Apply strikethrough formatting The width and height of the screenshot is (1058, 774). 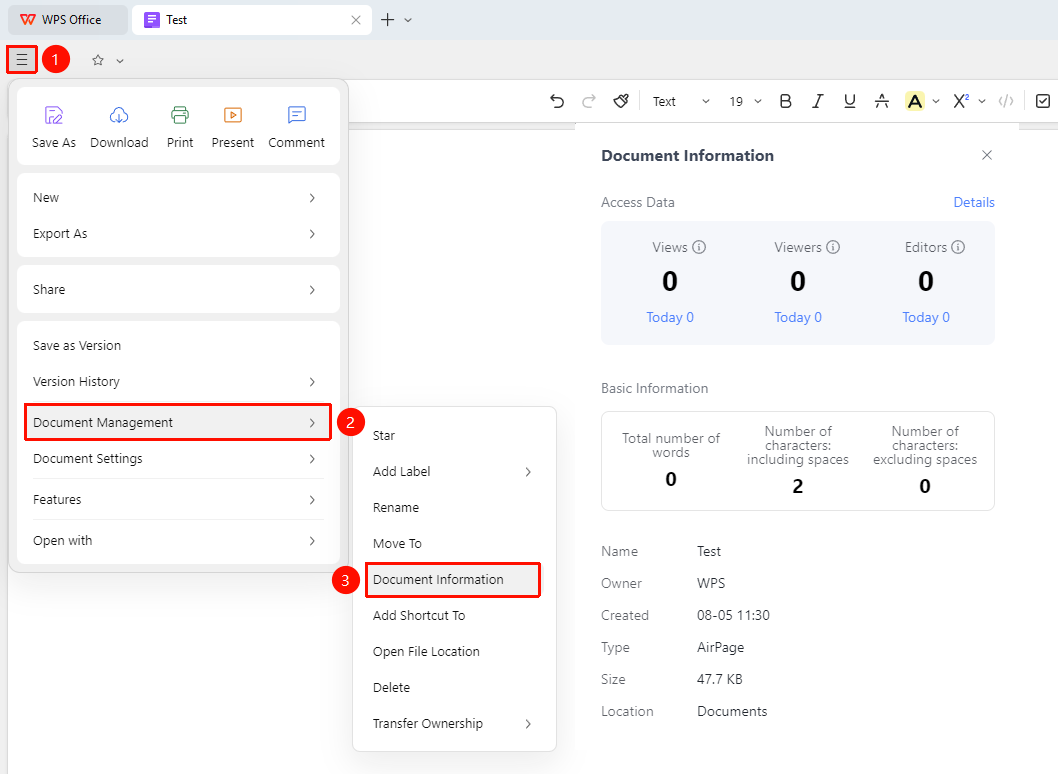pos(881,101)
